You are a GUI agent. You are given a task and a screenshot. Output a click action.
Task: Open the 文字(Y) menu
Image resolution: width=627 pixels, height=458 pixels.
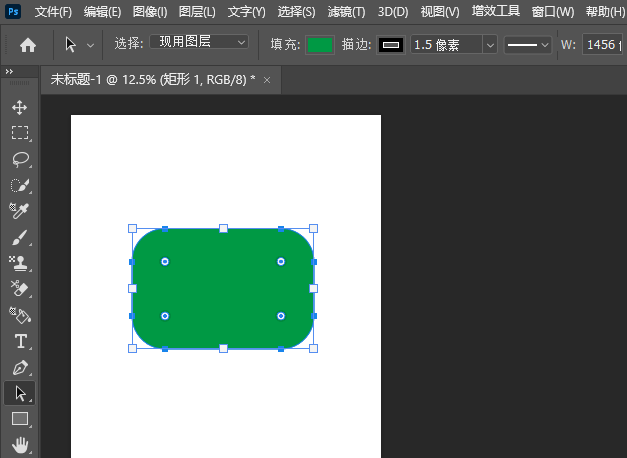pos(247,12)
